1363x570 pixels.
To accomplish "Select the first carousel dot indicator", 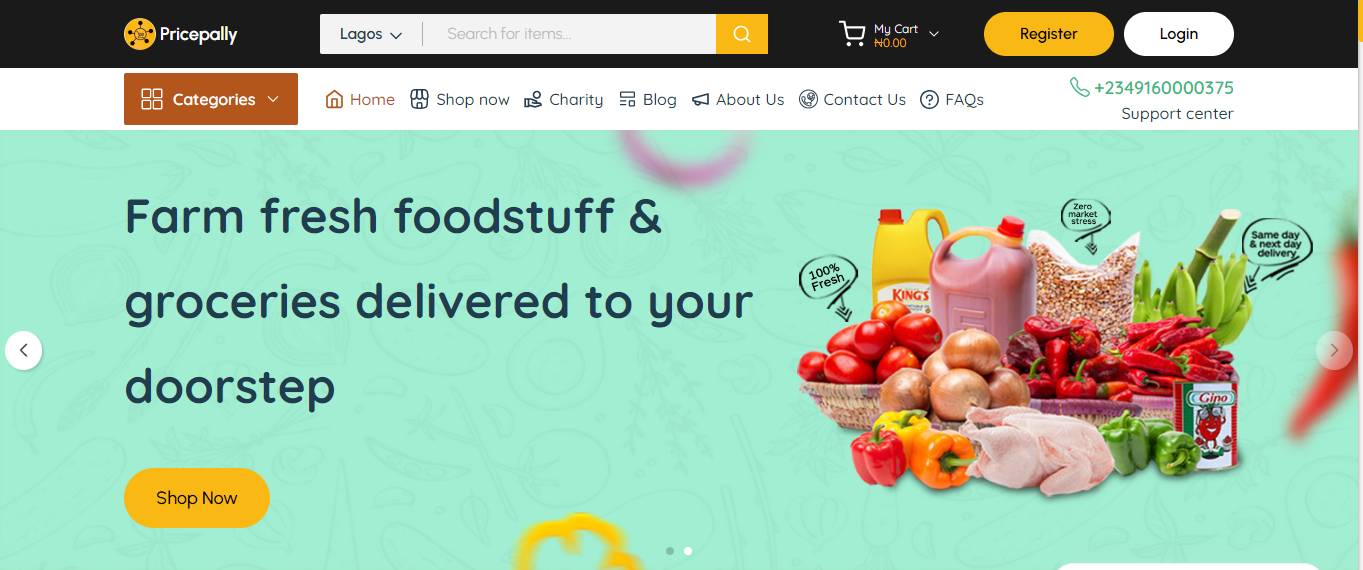I will pos(670,551).
